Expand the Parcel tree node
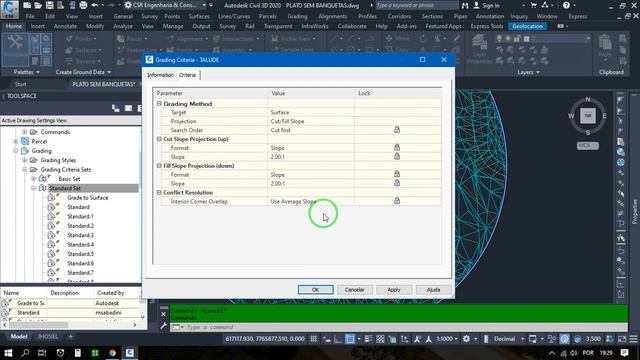640x360 pixels. tap(16, 141)
